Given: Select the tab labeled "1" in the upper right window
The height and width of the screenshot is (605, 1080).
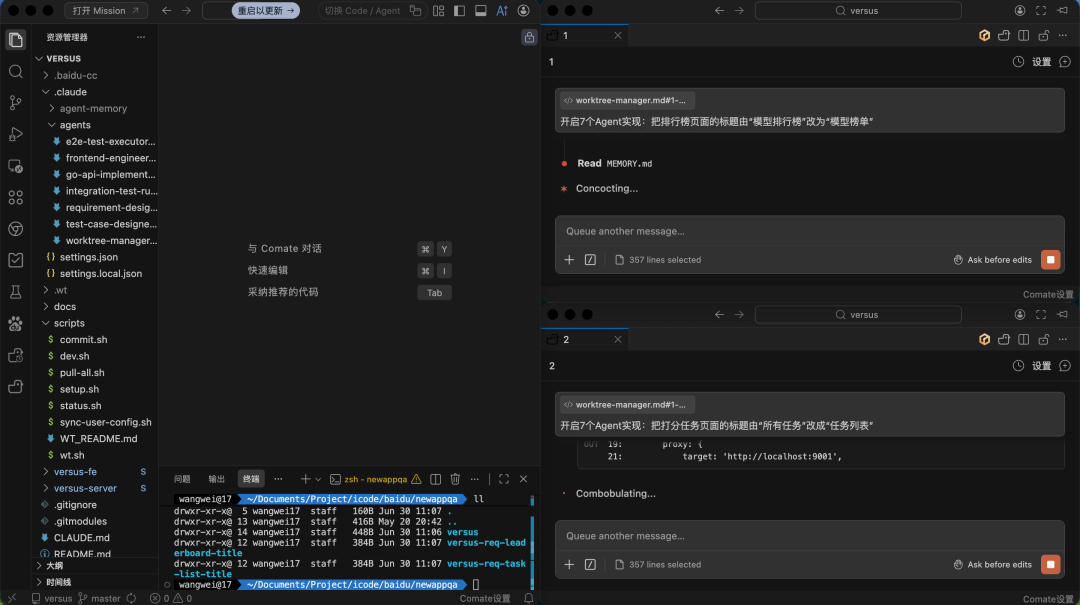Looking at the screenshot, I should (x=585, y=35).
